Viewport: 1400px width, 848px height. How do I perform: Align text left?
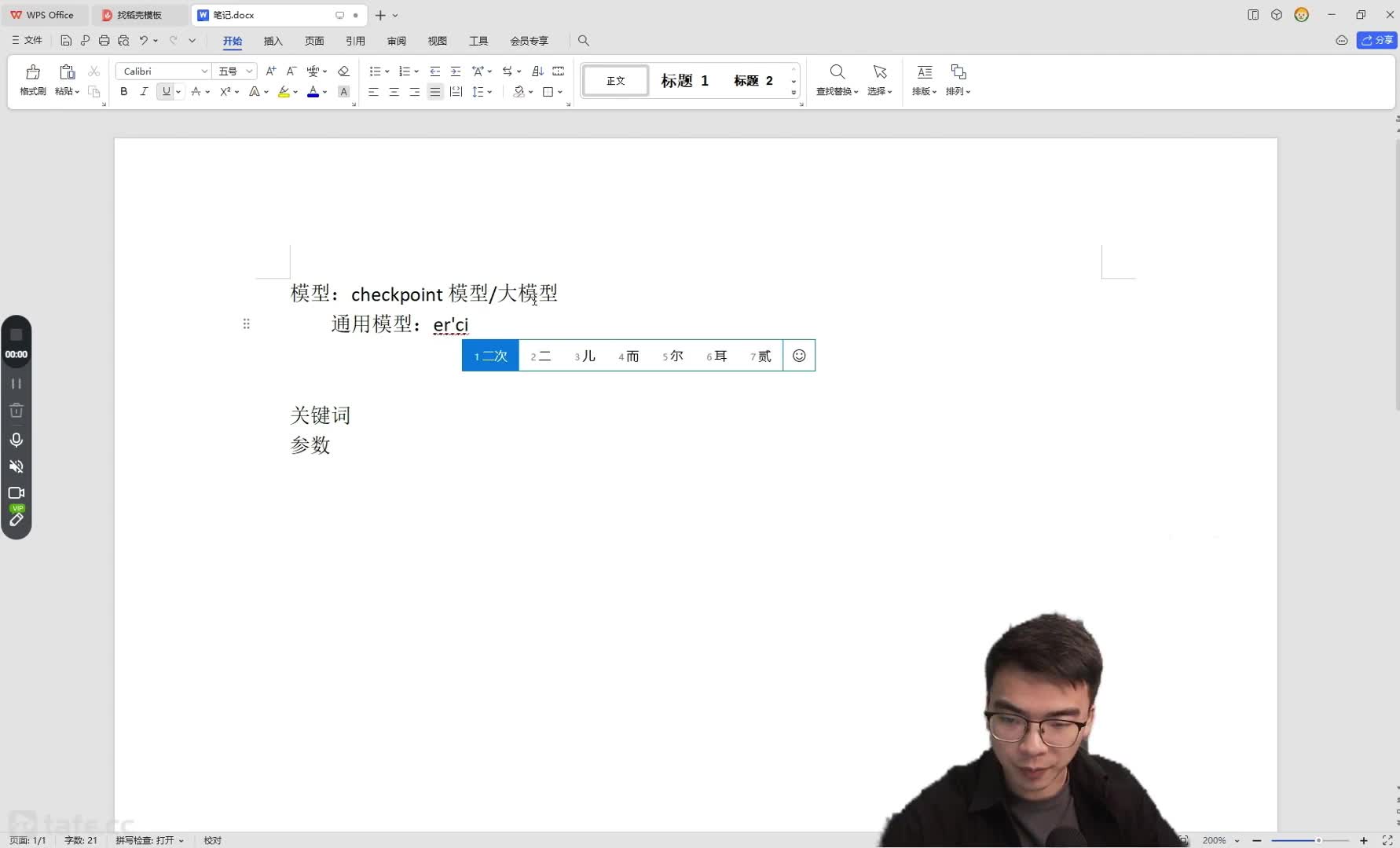(x=373, y=92)
